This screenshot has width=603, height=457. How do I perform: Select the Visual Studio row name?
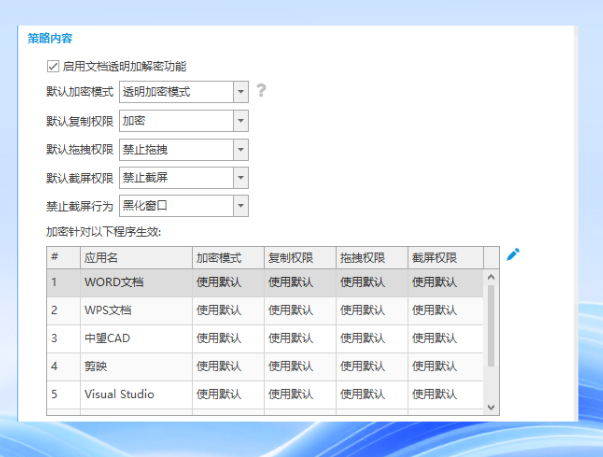coord(119,394)
